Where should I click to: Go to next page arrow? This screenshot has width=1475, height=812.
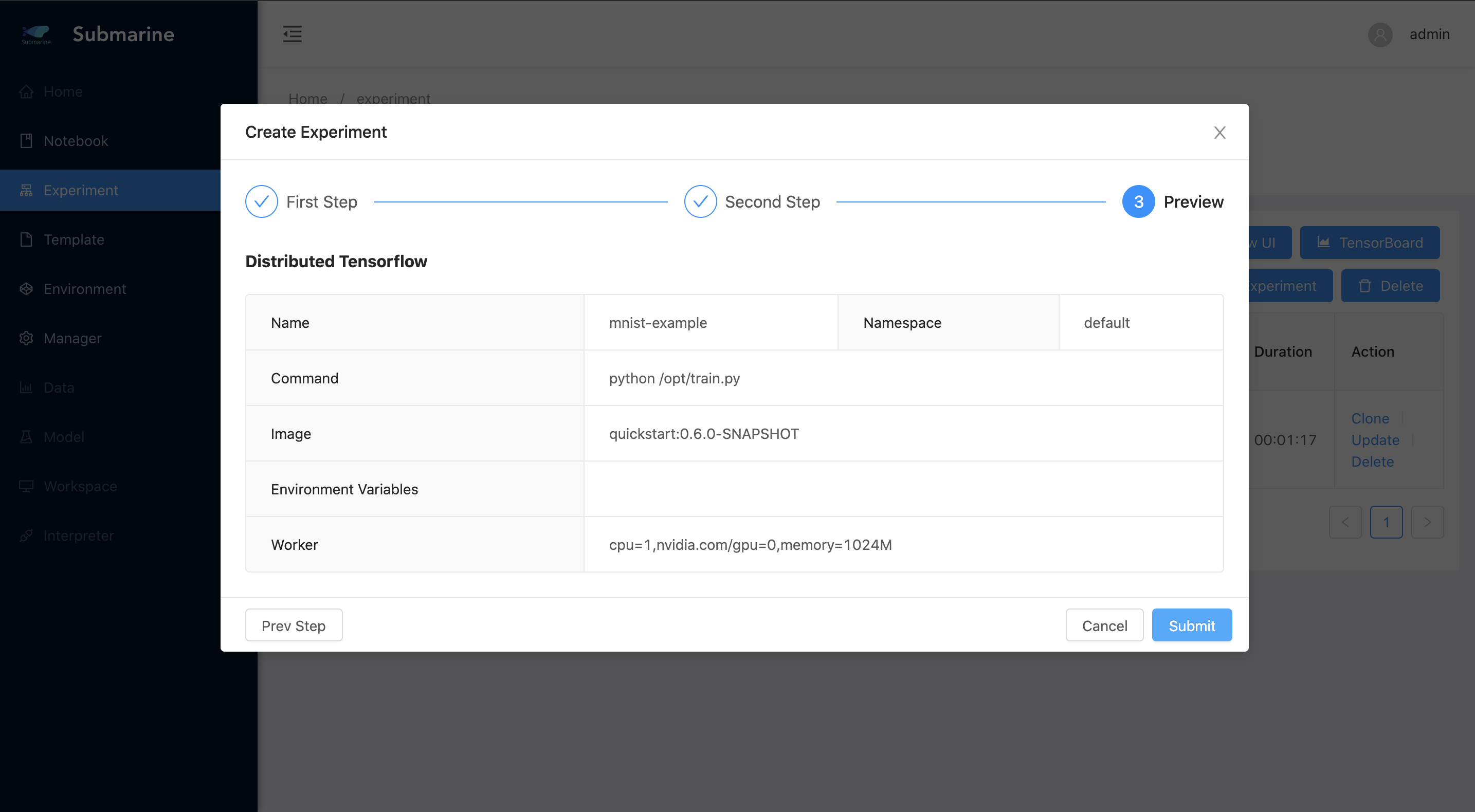click(1428, 522)
